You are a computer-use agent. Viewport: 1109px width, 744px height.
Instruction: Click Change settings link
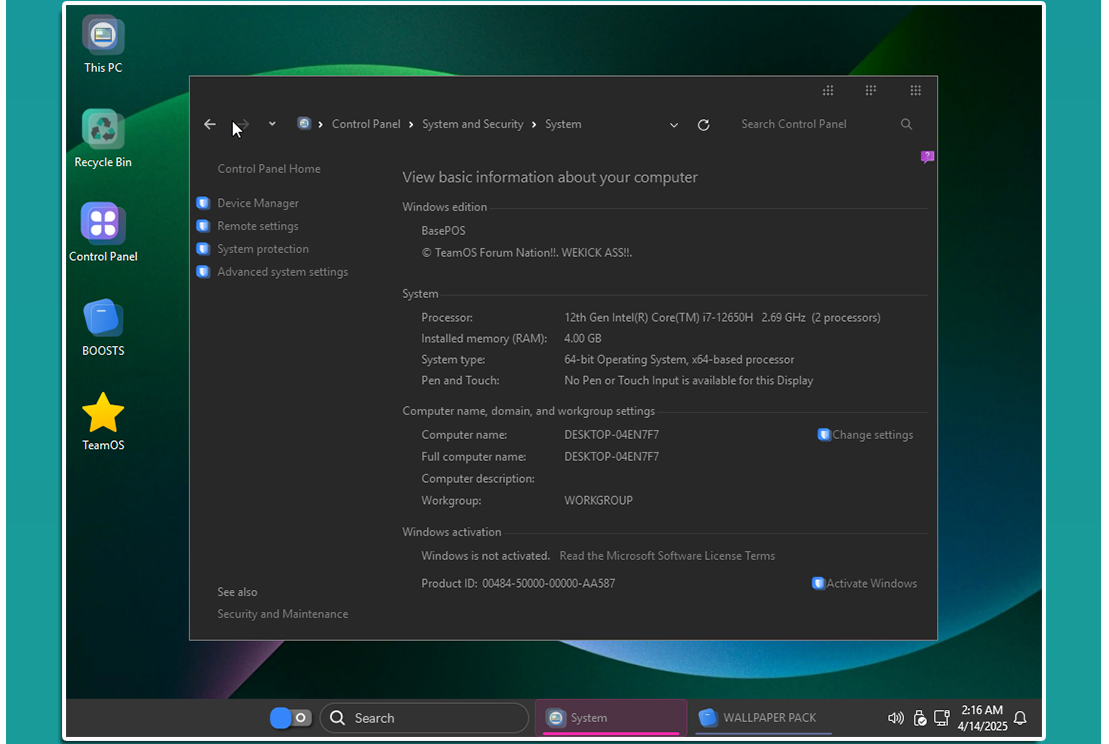872,435
